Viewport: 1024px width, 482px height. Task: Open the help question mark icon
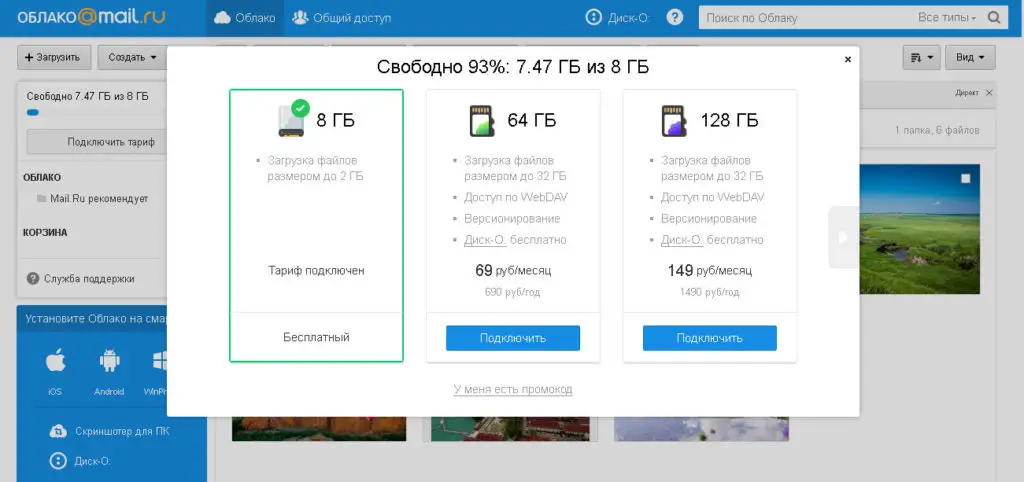(675, 18)
